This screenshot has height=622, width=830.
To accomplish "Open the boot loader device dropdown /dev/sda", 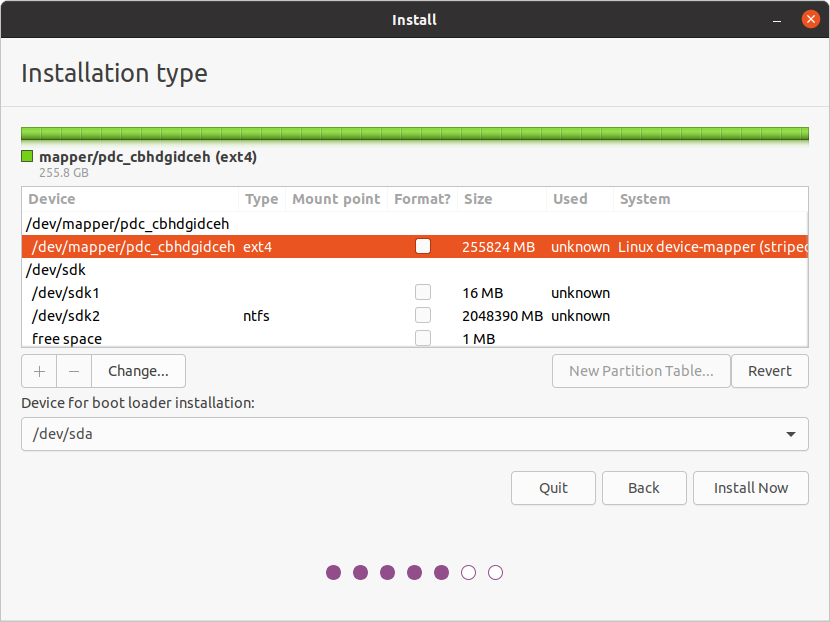I will click(414, 434).
